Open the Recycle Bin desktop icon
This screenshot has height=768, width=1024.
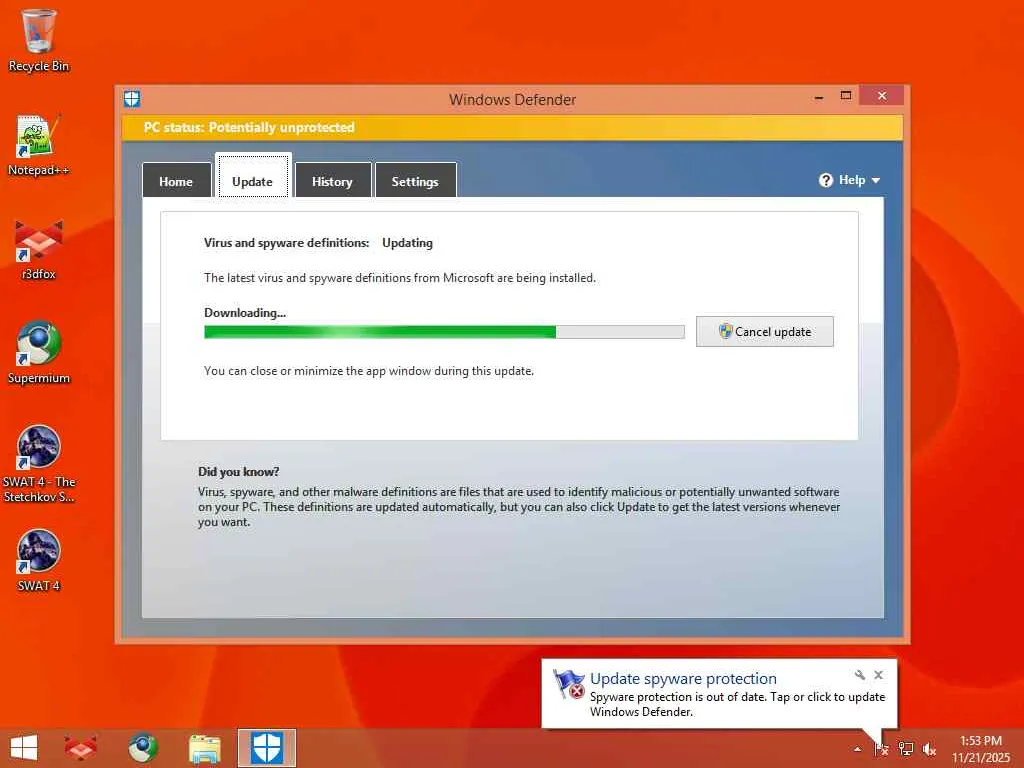pyautogui.click(x=39, y=40)
